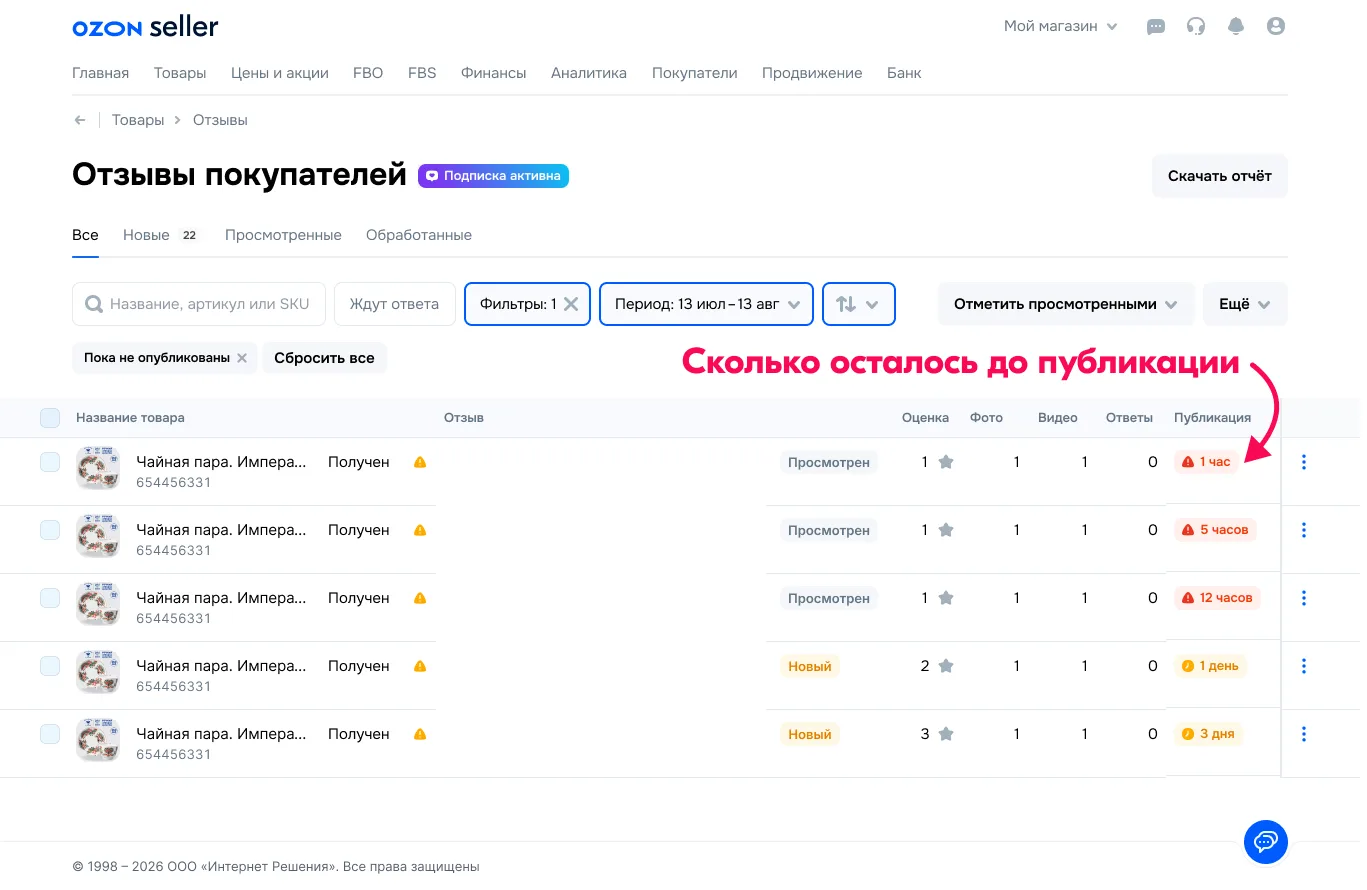Open the Цены и акции menu
The height and width of the screenshot is (890, 1367).
pyautogui.click(x=280, y=73)
